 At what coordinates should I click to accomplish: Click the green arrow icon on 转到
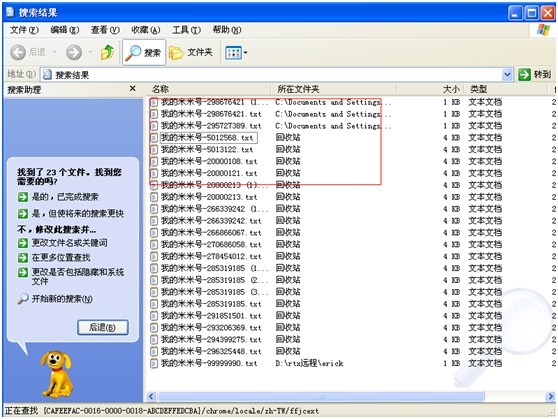524,75
